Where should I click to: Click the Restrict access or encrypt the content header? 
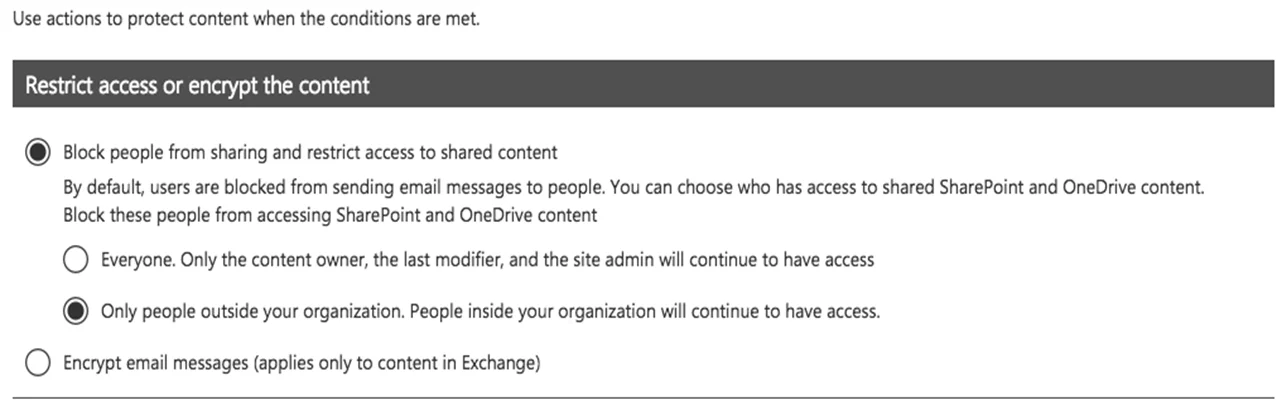click(x=197, y=86)
